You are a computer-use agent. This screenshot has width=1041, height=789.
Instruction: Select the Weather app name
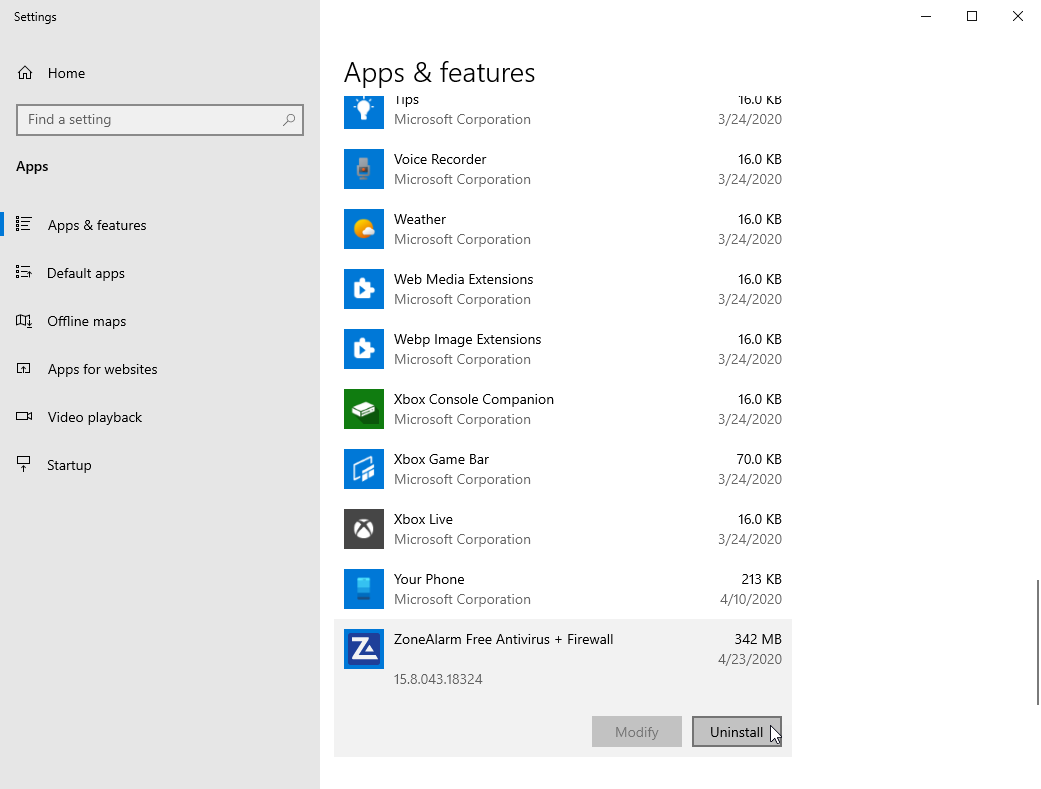pos(420,219)
